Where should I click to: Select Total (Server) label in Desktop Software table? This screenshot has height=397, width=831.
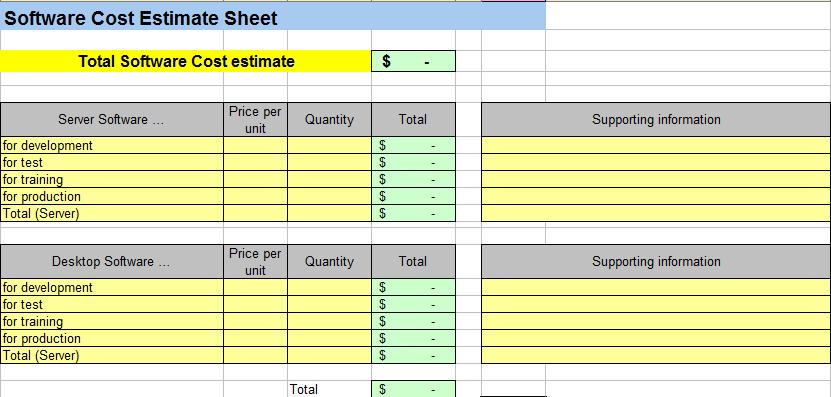(x=112, y=355)
